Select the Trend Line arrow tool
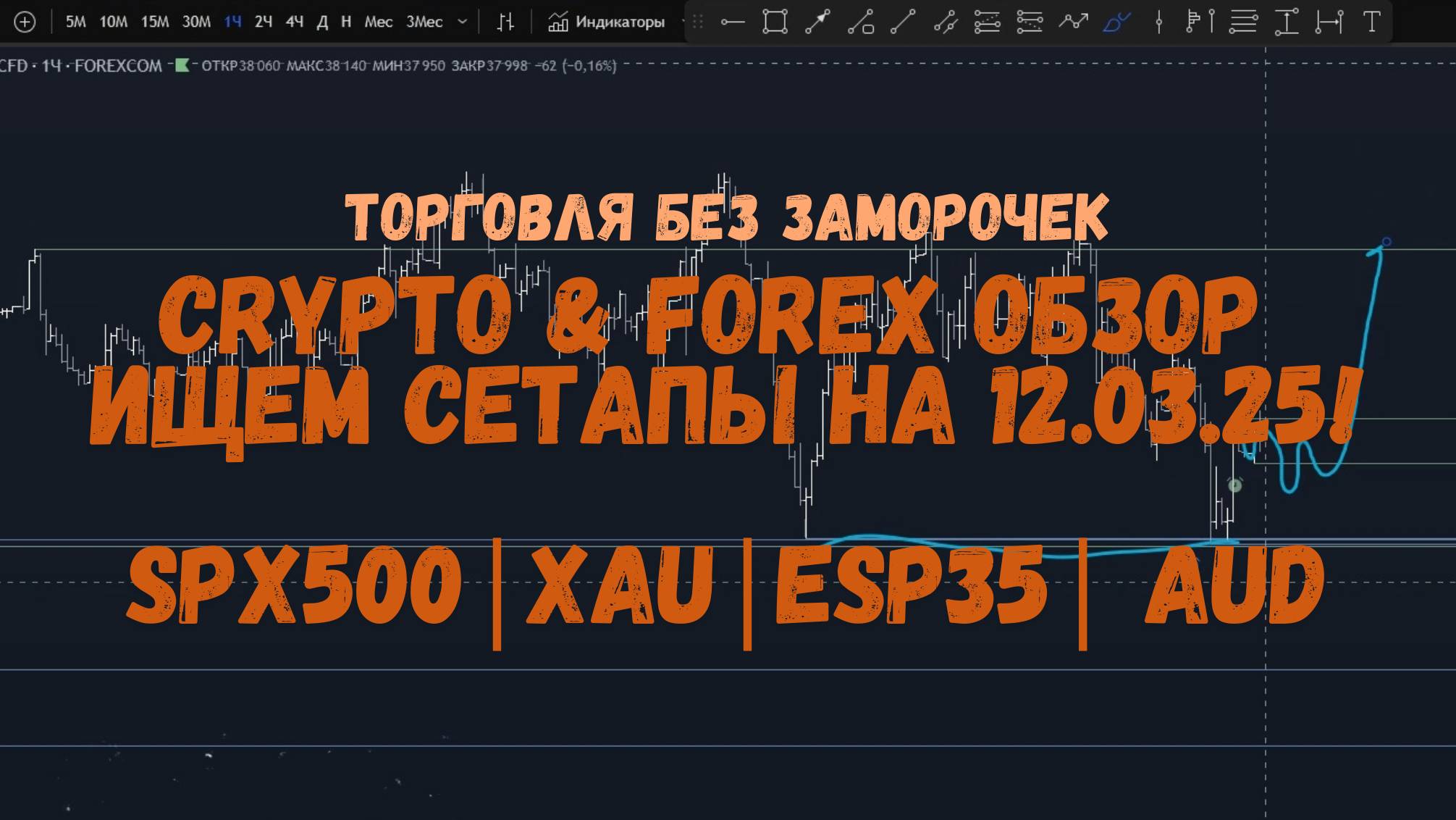The width and height of the screenshot is (1456, 820). (815, 22)
